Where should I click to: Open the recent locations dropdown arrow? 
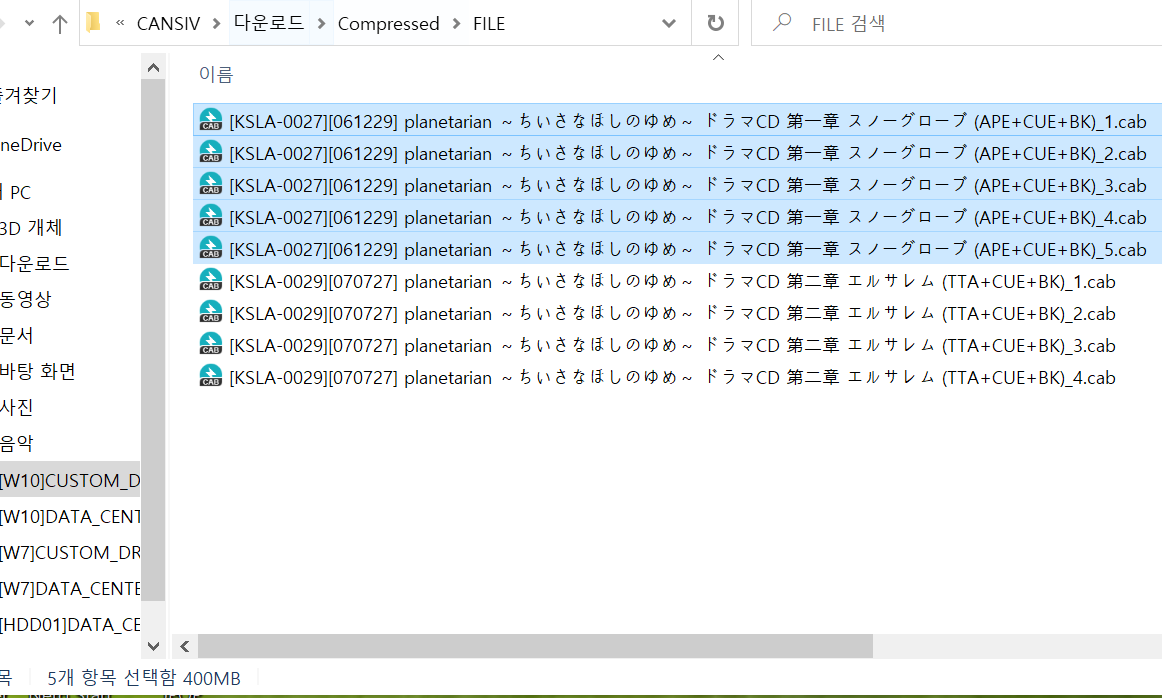(x=30, y=23)
